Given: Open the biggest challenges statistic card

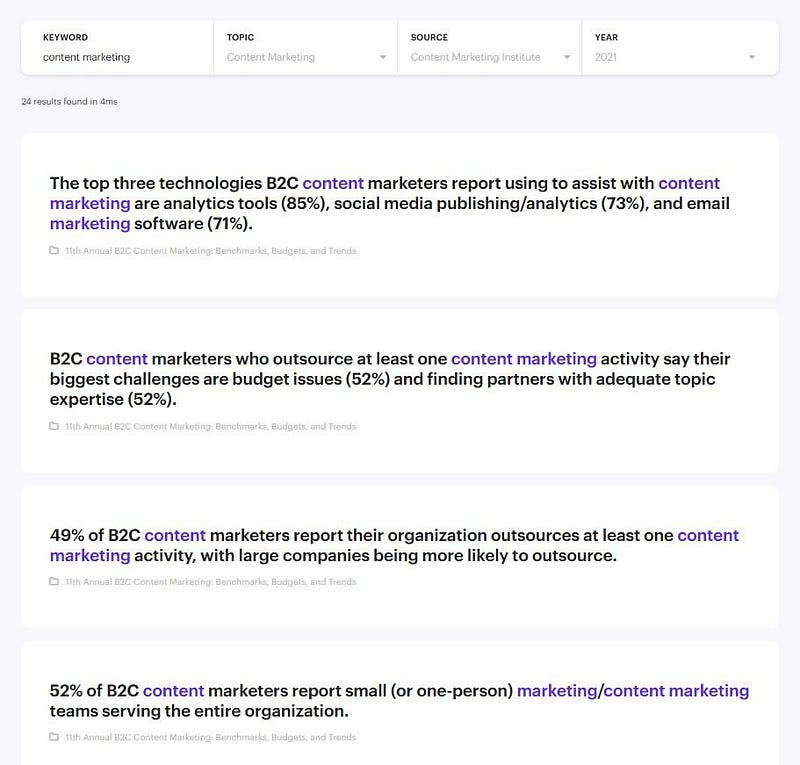Looking at the screenshot, I should pyautogui.click(x=400, y=391).
